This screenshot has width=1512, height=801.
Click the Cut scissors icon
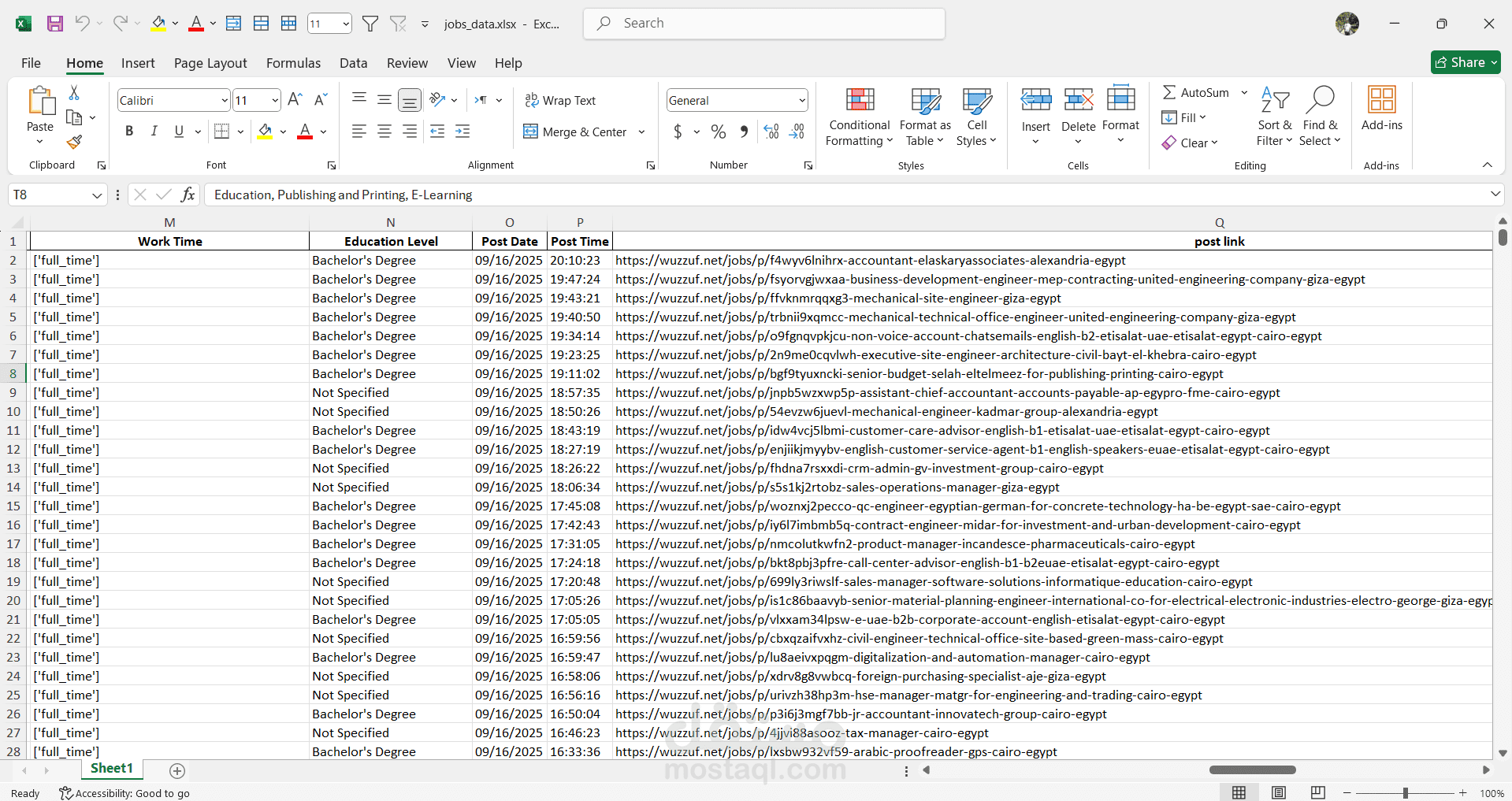pyautogui.click(x=74, y=93)
